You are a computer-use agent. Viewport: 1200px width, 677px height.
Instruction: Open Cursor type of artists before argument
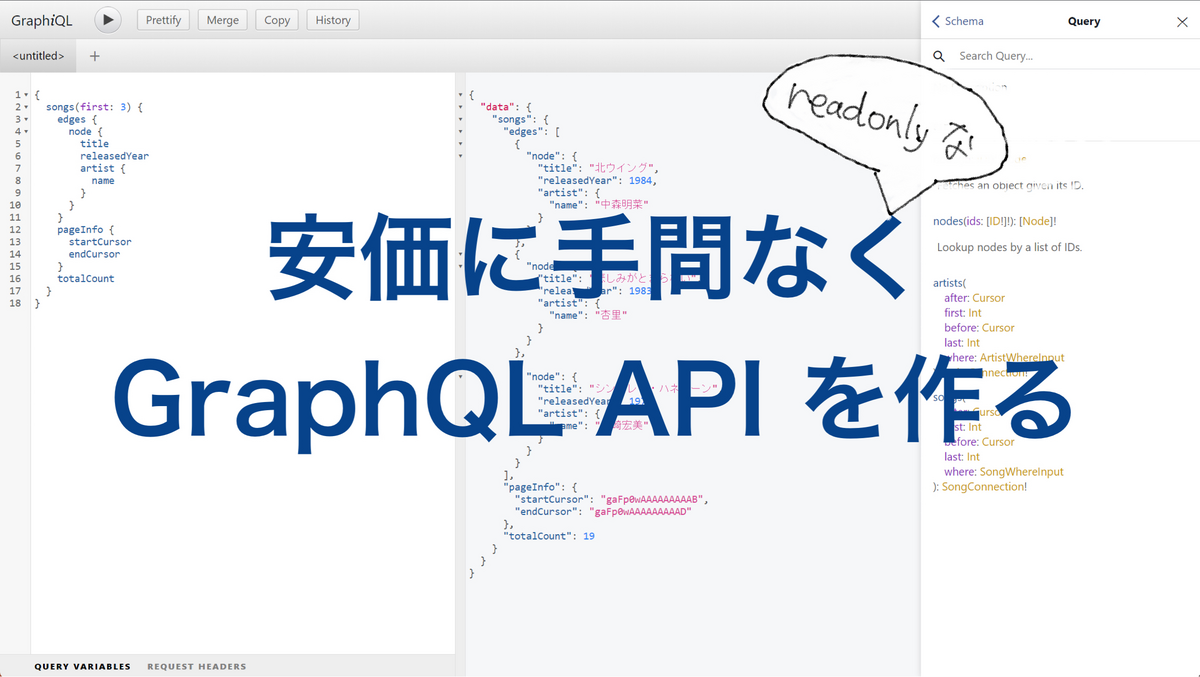click(x=998, y=328)
